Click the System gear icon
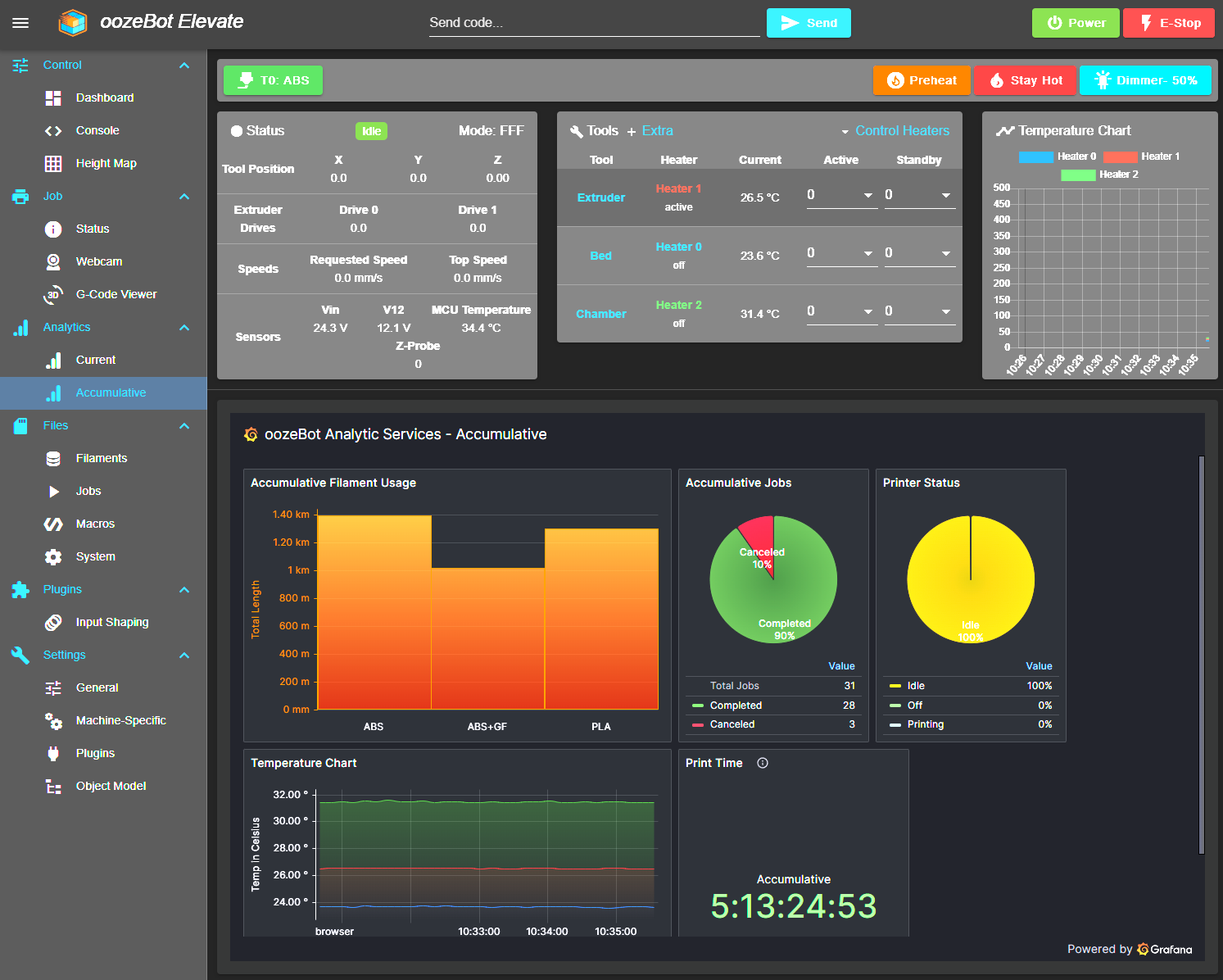1223x980 pixels. pyautogui.click(x=53, y=557)
